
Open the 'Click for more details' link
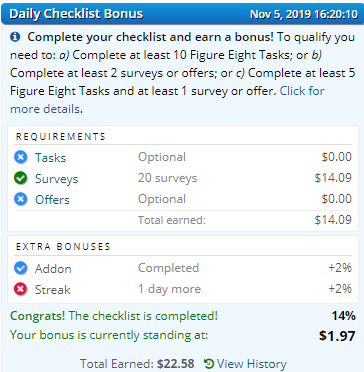pos(167,100)
